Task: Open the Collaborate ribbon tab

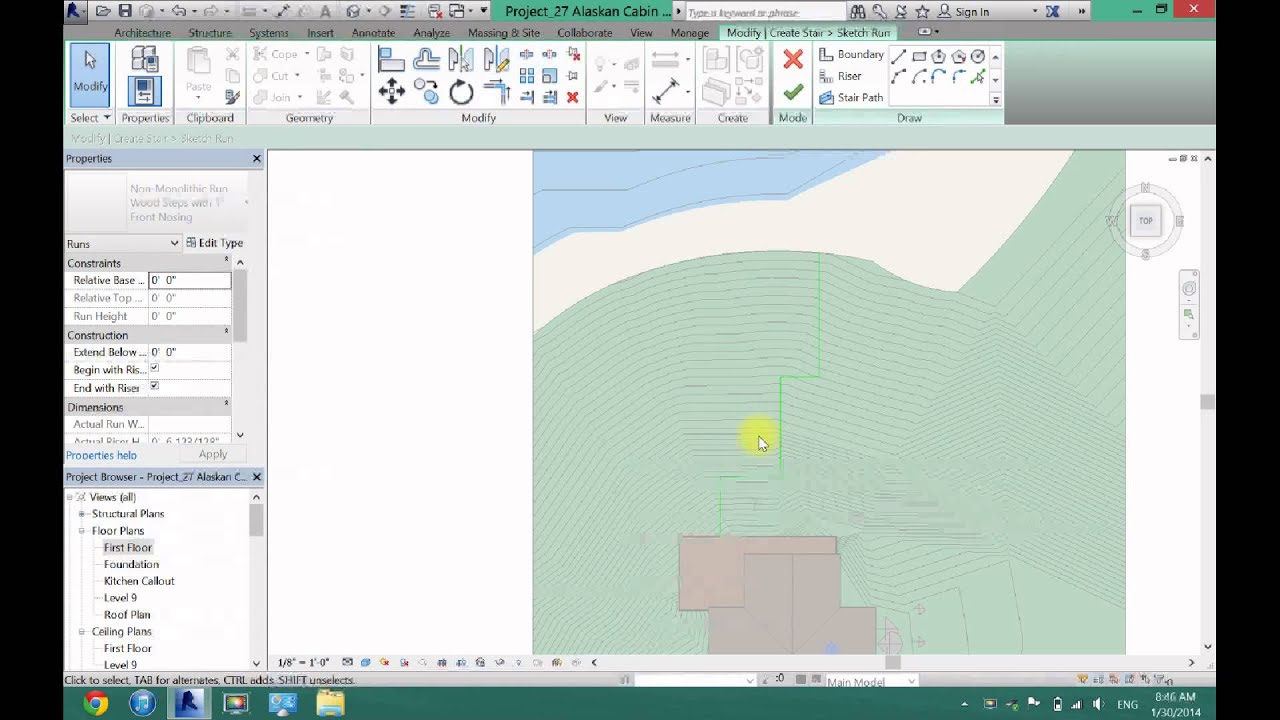Action: (585, 33)
